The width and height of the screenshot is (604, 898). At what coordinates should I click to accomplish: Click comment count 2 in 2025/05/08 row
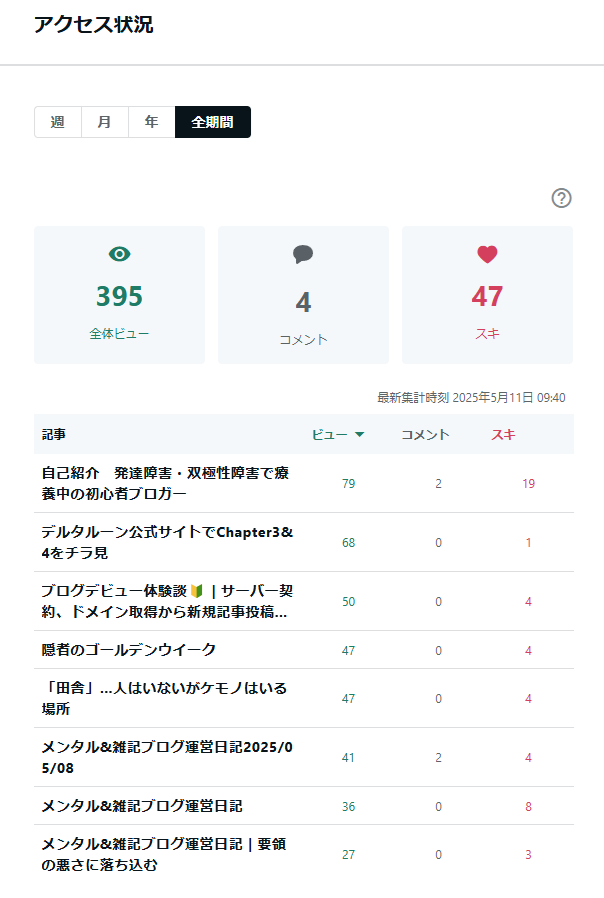pos(439,758)
